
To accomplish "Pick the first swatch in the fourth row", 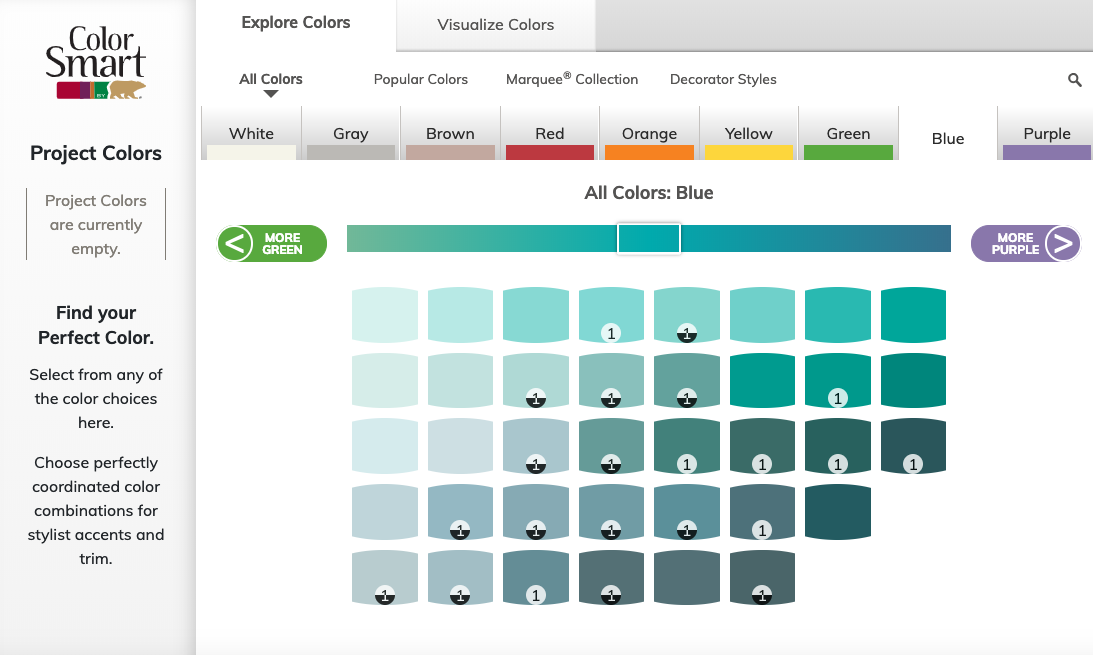I will tap(385, 512).
